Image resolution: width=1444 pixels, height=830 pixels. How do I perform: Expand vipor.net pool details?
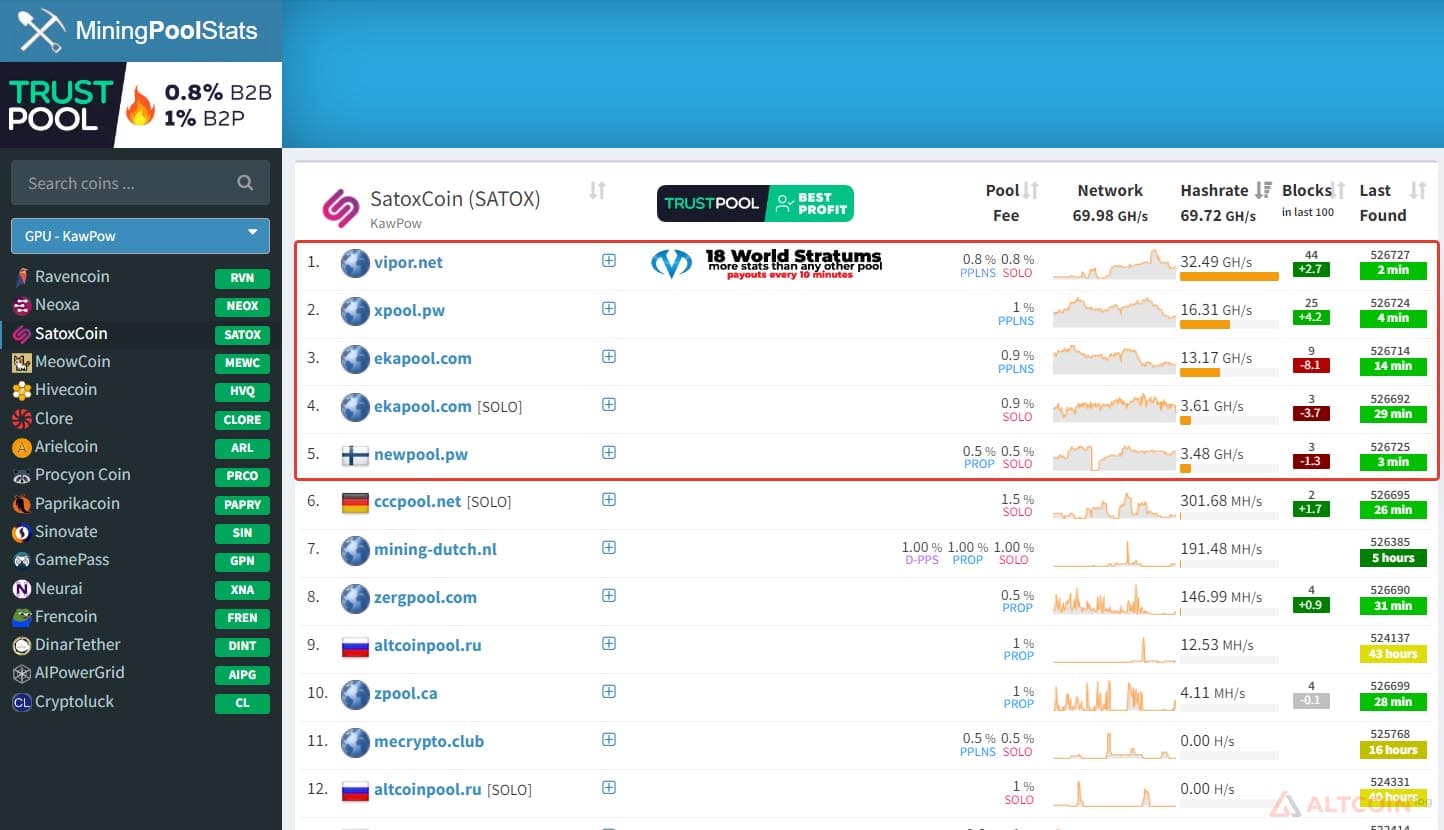click(608, 261)
